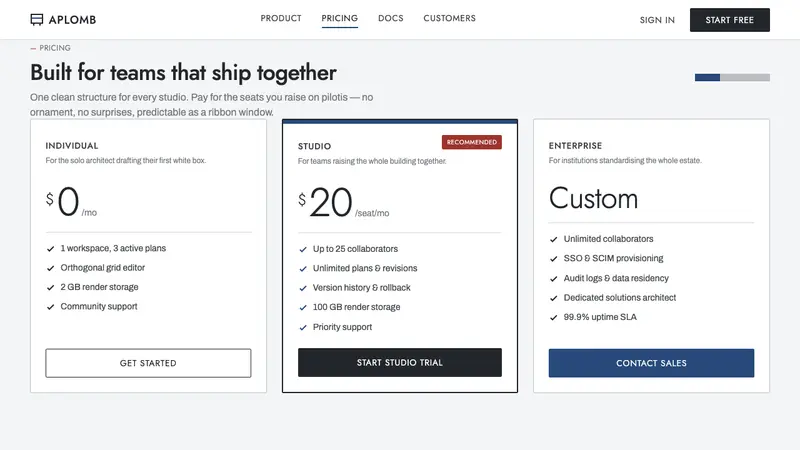Click the Aplomb logo icon
This screenshot has width=800, height=450.
(x=37, y=20)
